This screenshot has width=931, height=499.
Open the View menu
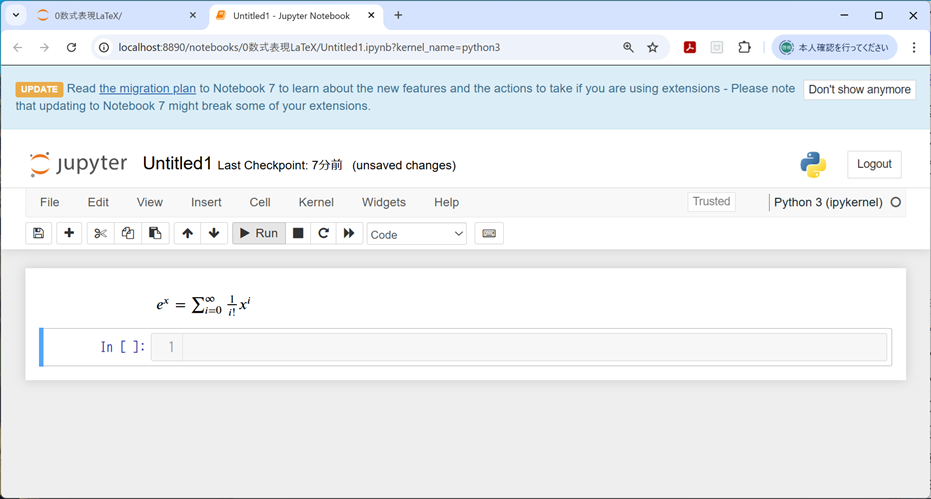pos(150,203)
